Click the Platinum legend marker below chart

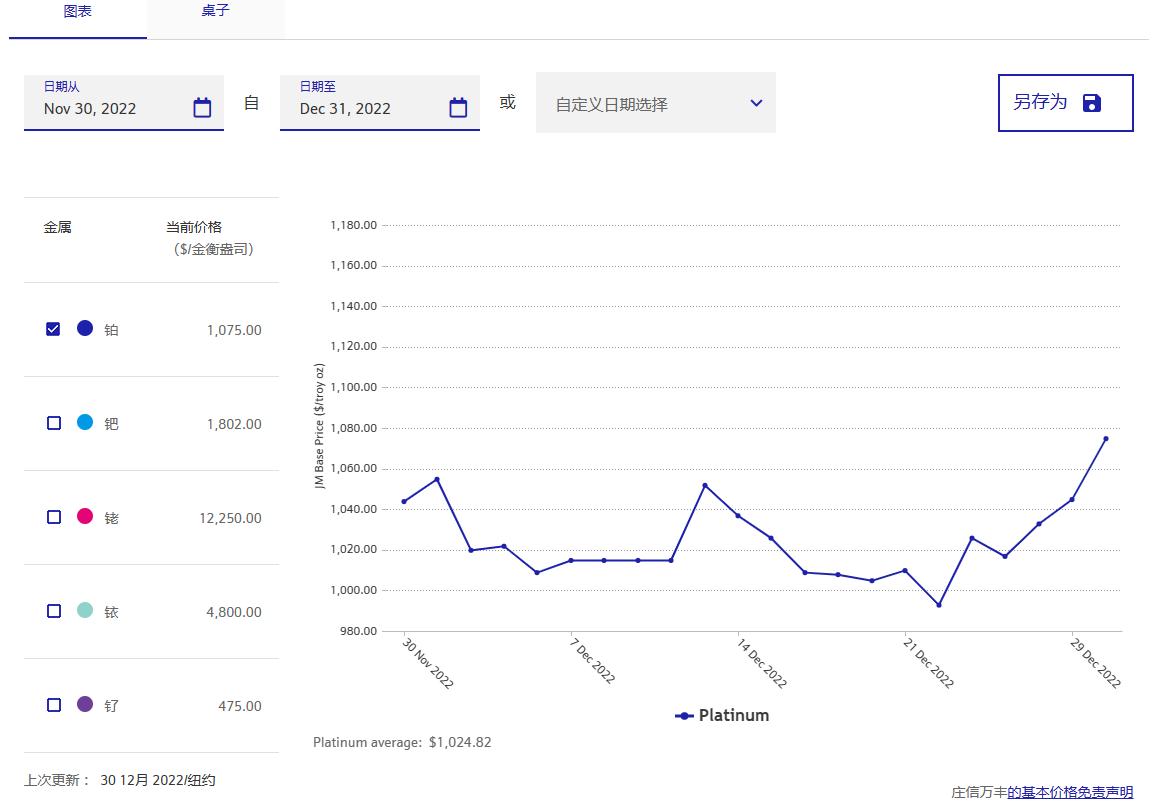[685, 716]
